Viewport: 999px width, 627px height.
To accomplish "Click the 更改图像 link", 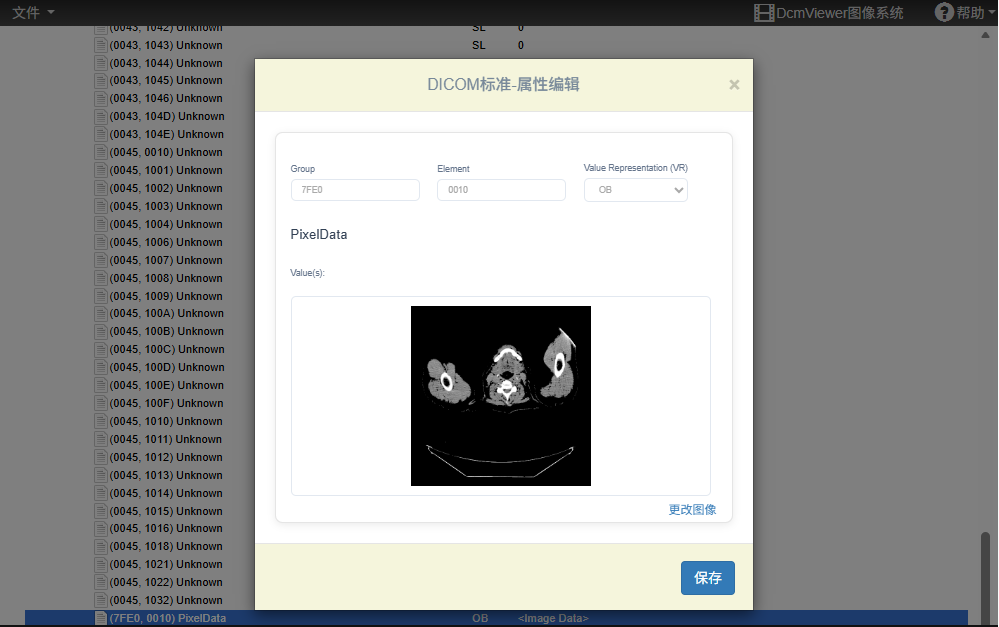I will tap(692, 509).
